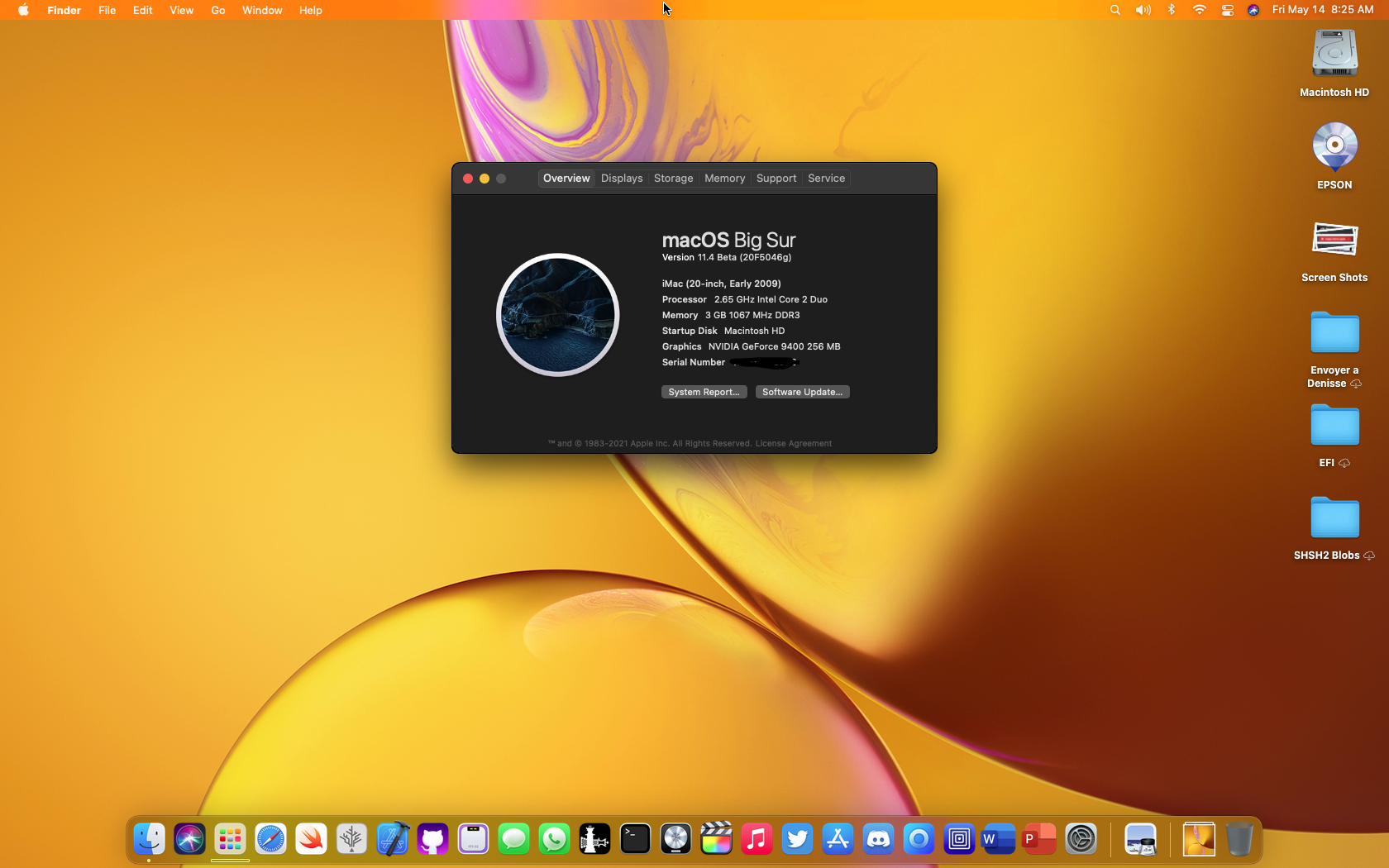Open the Music app in Dock
This screenshot has height=868, width=1389.
(757, 840)
